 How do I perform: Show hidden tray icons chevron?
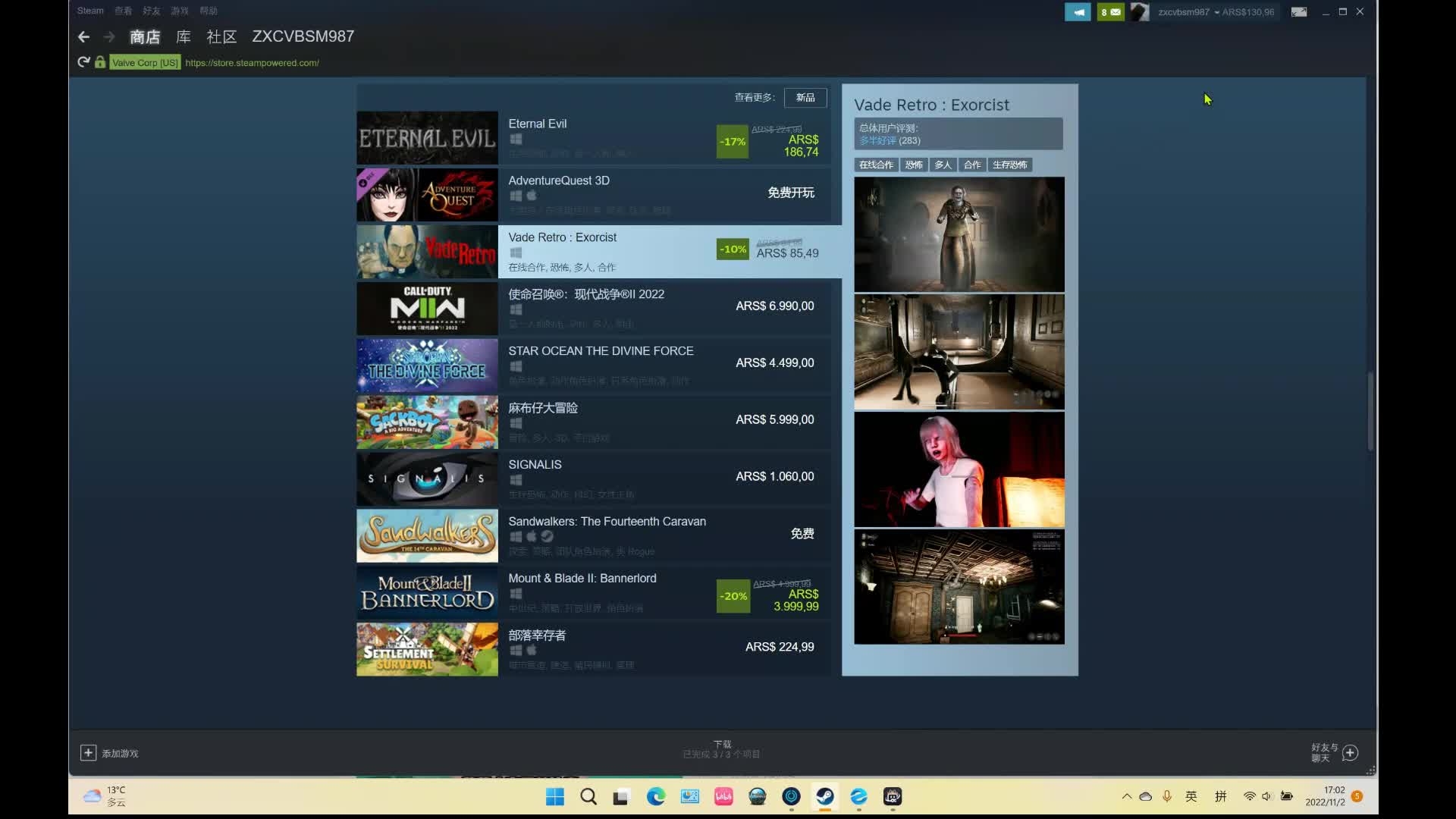pyautogui.click(x=1127, y=796)
